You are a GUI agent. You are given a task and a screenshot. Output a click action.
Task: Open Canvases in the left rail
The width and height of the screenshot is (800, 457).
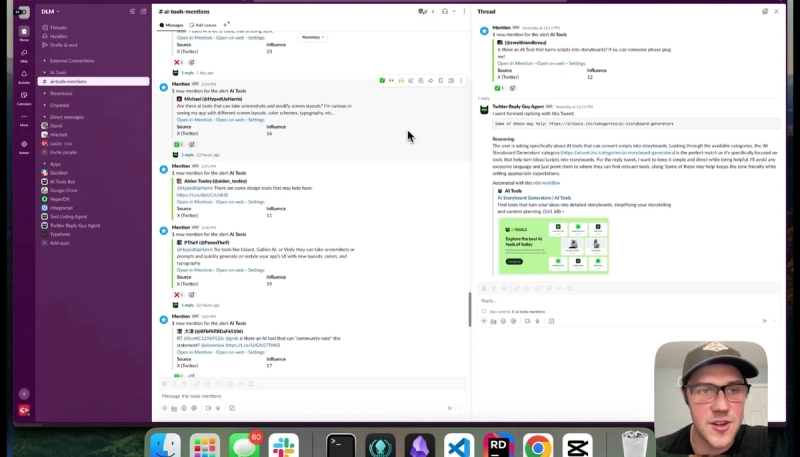[x=24, y=98]
